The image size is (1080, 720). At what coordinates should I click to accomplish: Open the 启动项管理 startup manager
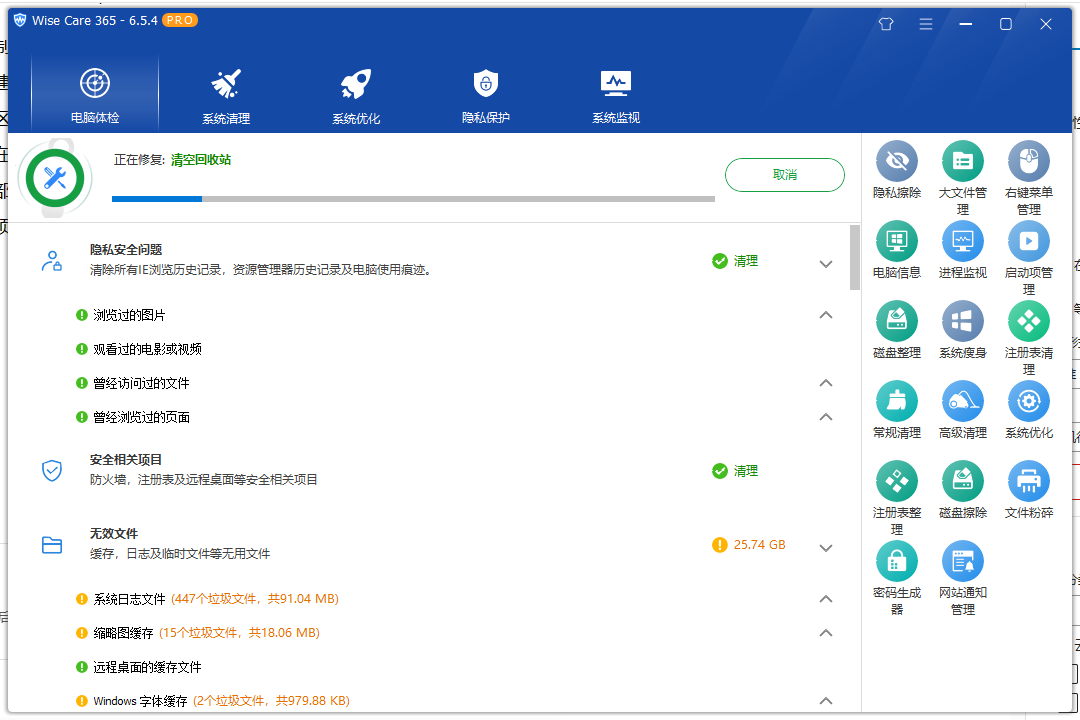click(x=1028, y=258)
